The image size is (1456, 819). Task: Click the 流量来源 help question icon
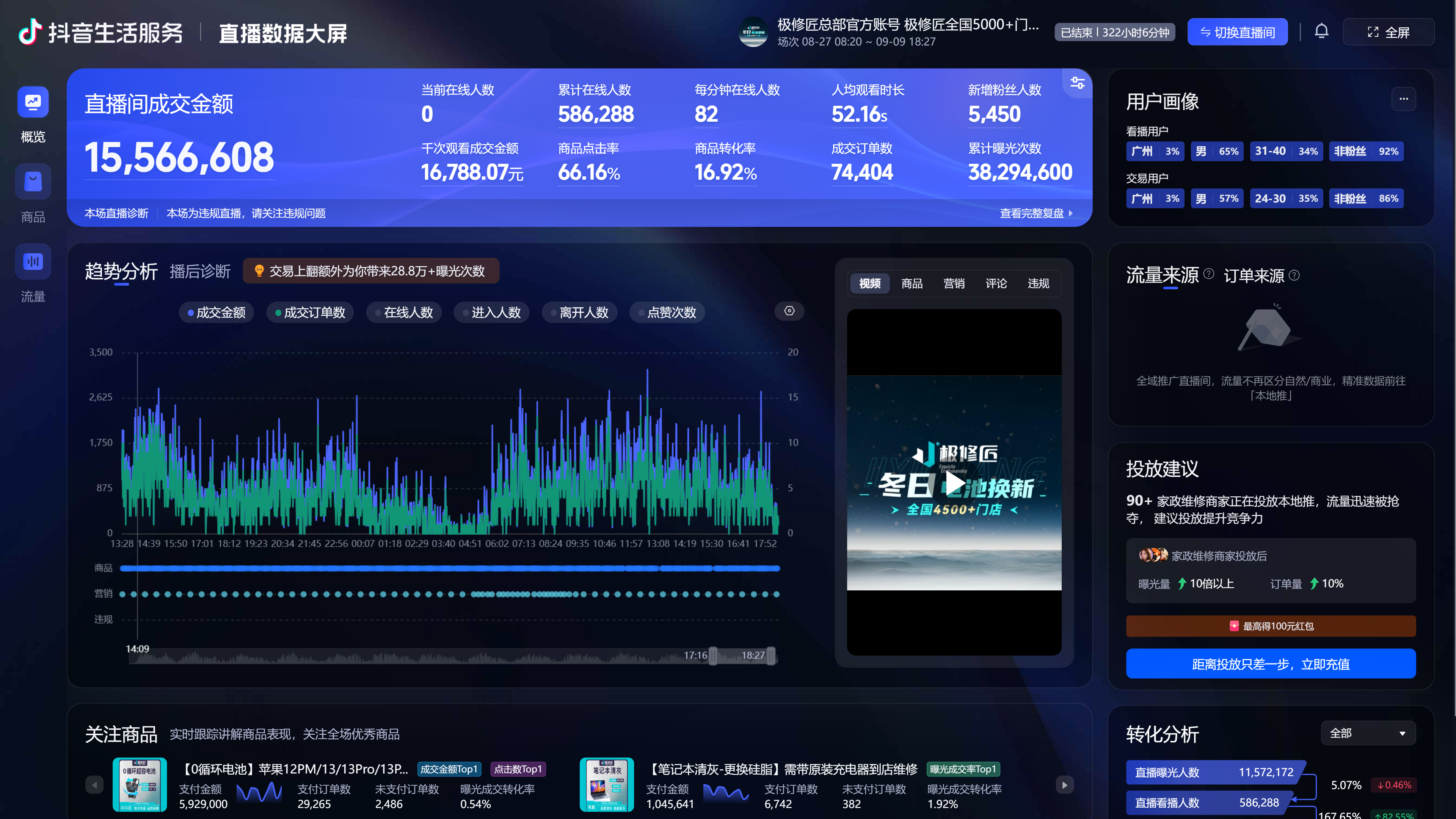point(1208,274)
